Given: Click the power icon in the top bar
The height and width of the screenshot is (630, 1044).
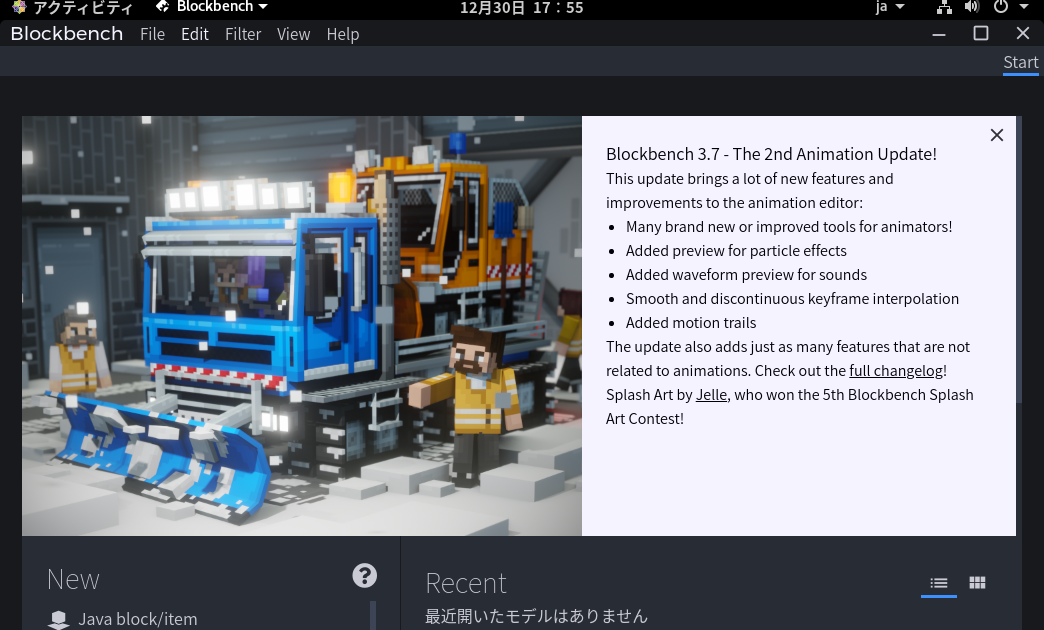Looking at the screenshot, I should coord(1000,9).
